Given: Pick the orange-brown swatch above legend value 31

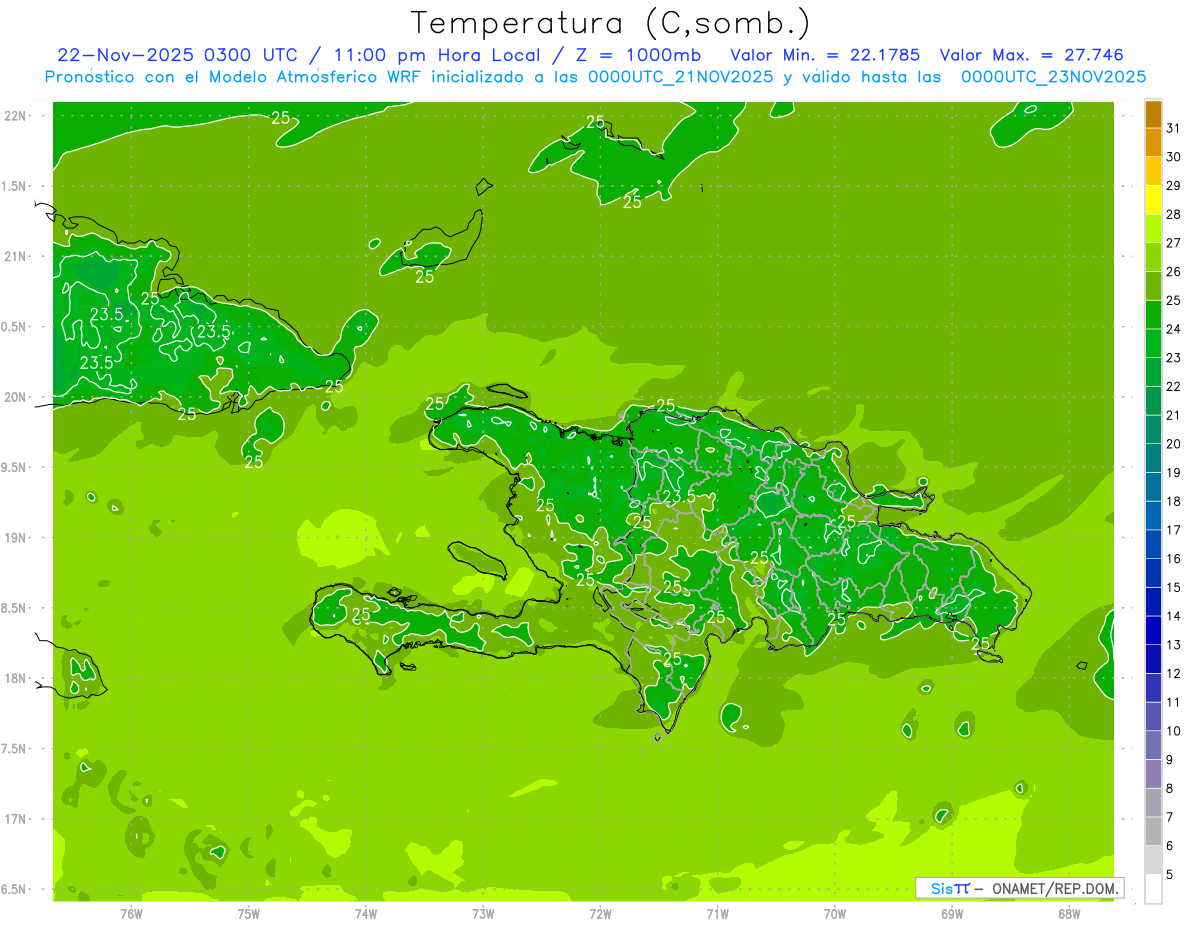Looking at the screenshot, I should point(1153,114).
